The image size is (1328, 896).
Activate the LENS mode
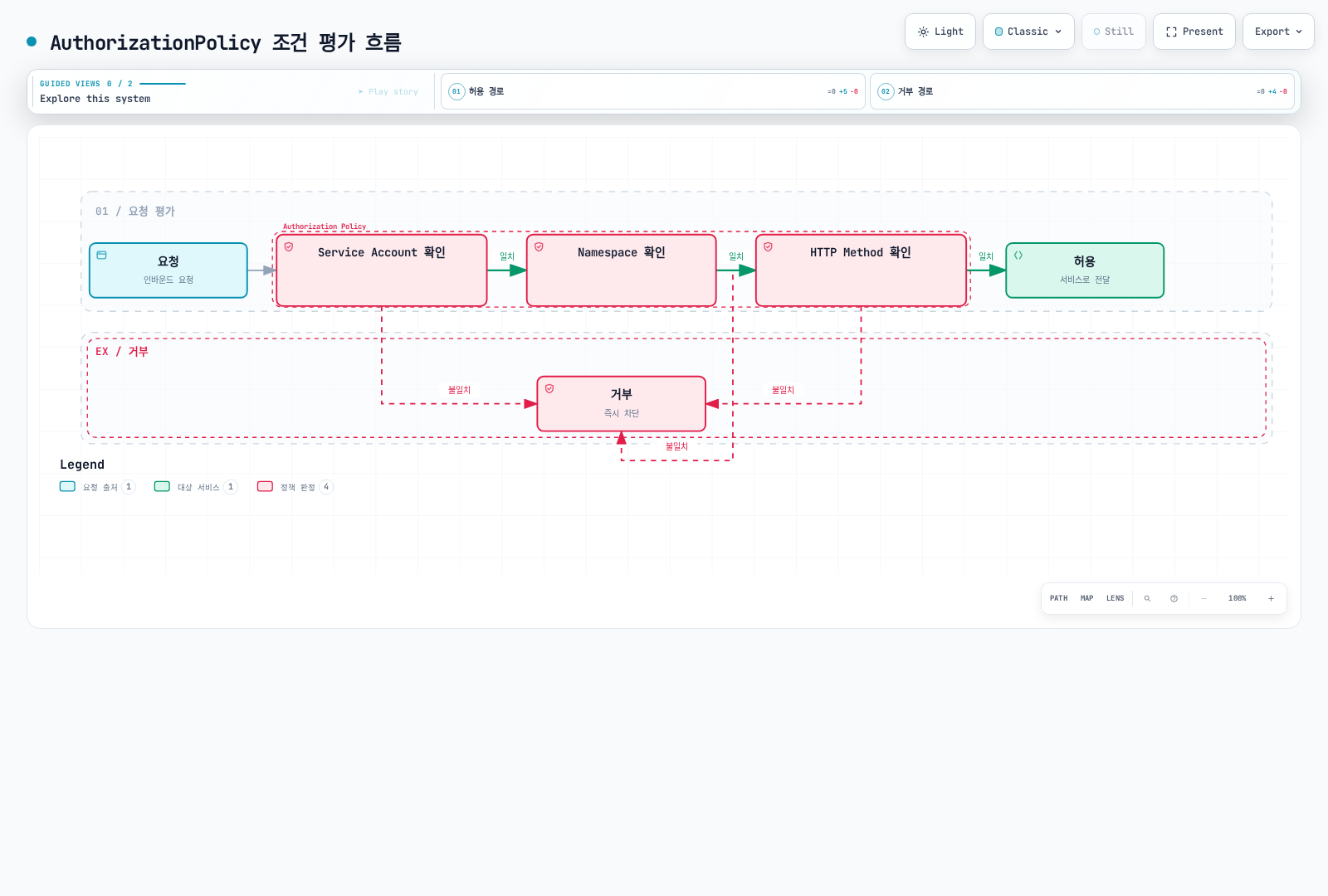point(1116,598)
